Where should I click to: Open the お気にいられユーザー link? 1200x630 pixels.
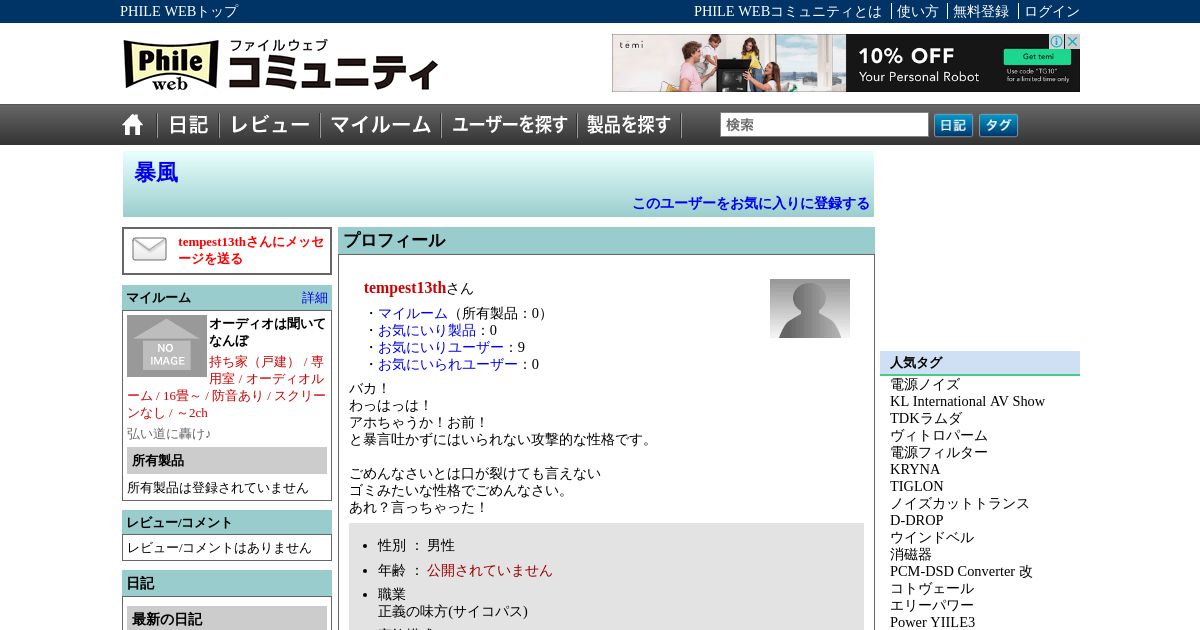pos(448,364)
